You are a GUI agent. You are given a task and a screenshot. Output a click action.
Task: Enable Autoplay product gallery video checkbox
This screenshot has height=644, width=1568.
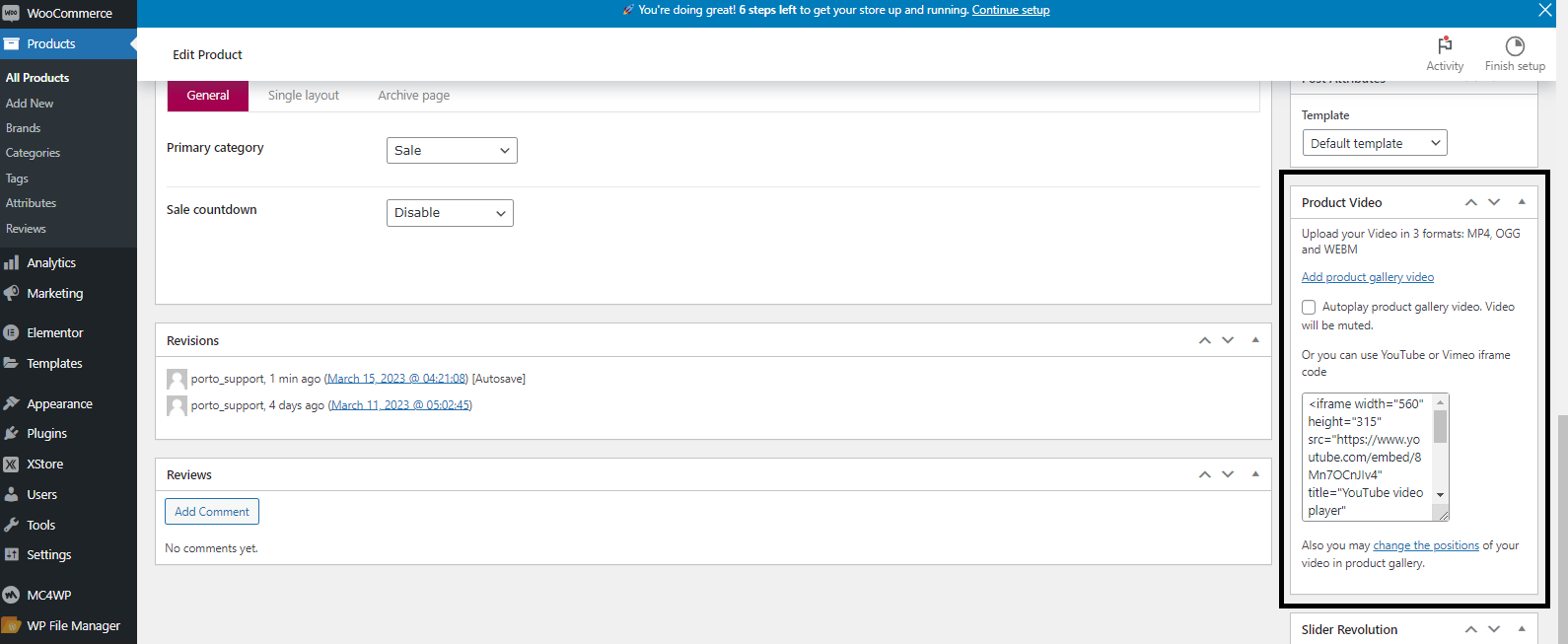tap(1309, 307)
